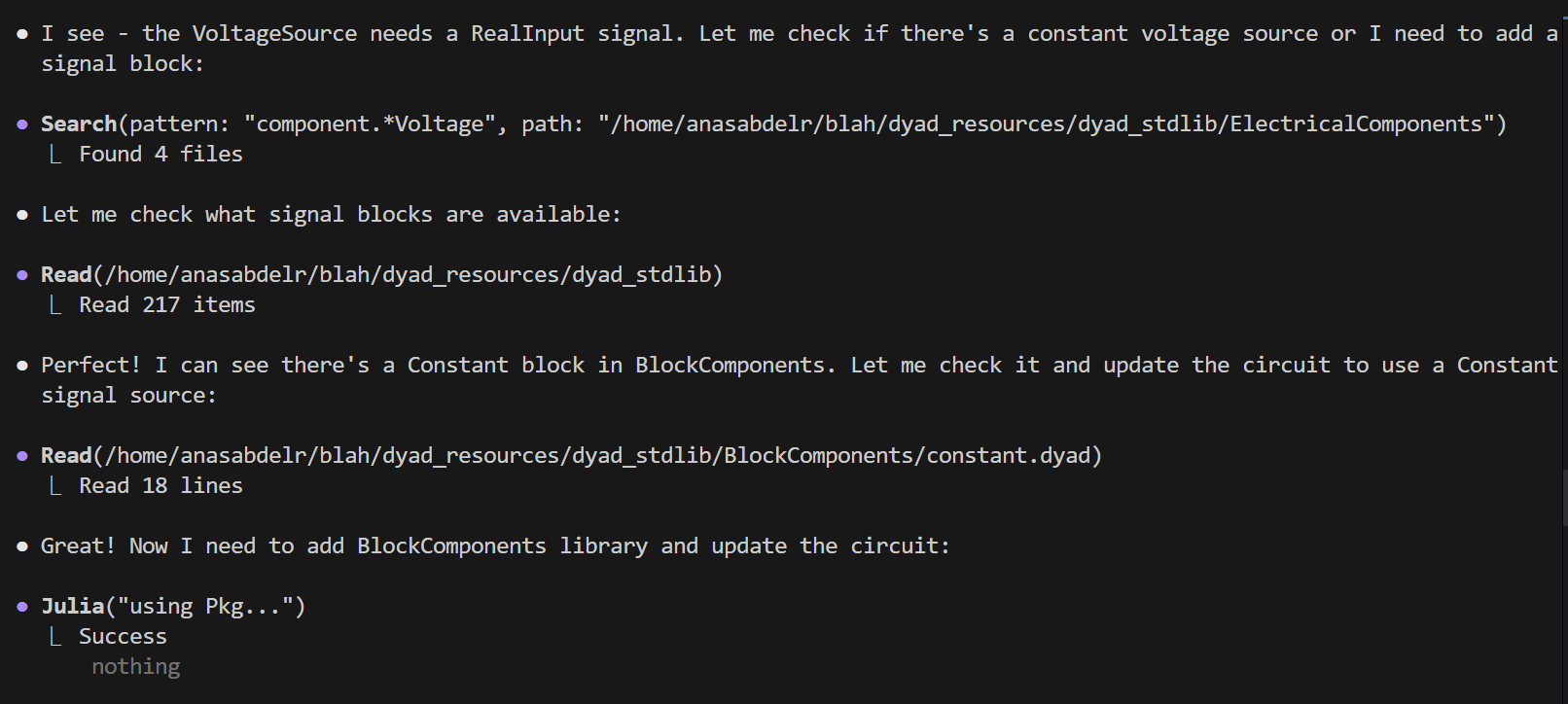This screenshot has width=1568, height=704.
Task: Click the bold "Julia" tool name
Action: tap(72, 607)
